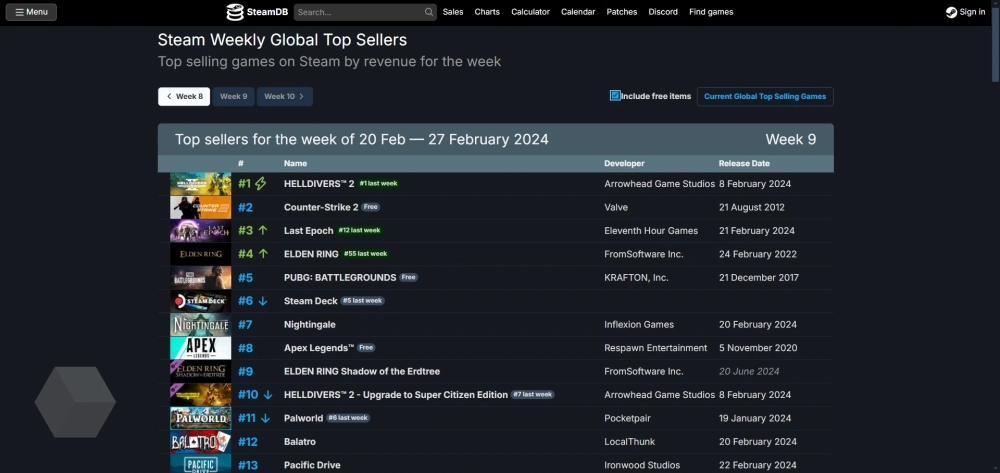Viewport: 1000px width, 473px height.
Task: Click Current Global Top Selling Games button
Action: tap(765, 97)
